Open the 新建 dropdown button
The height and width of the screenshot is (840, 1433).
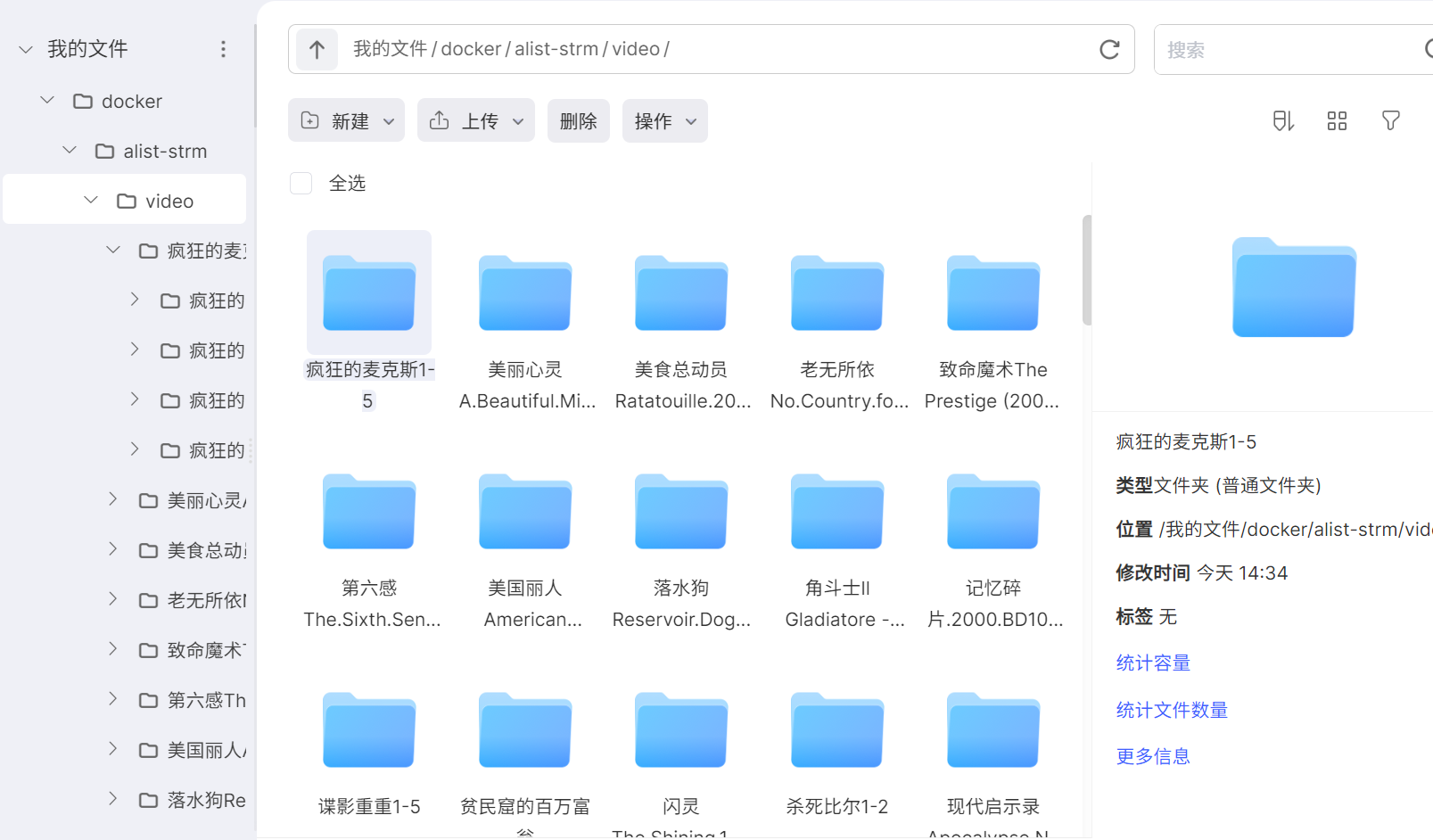tap(347, 121)
